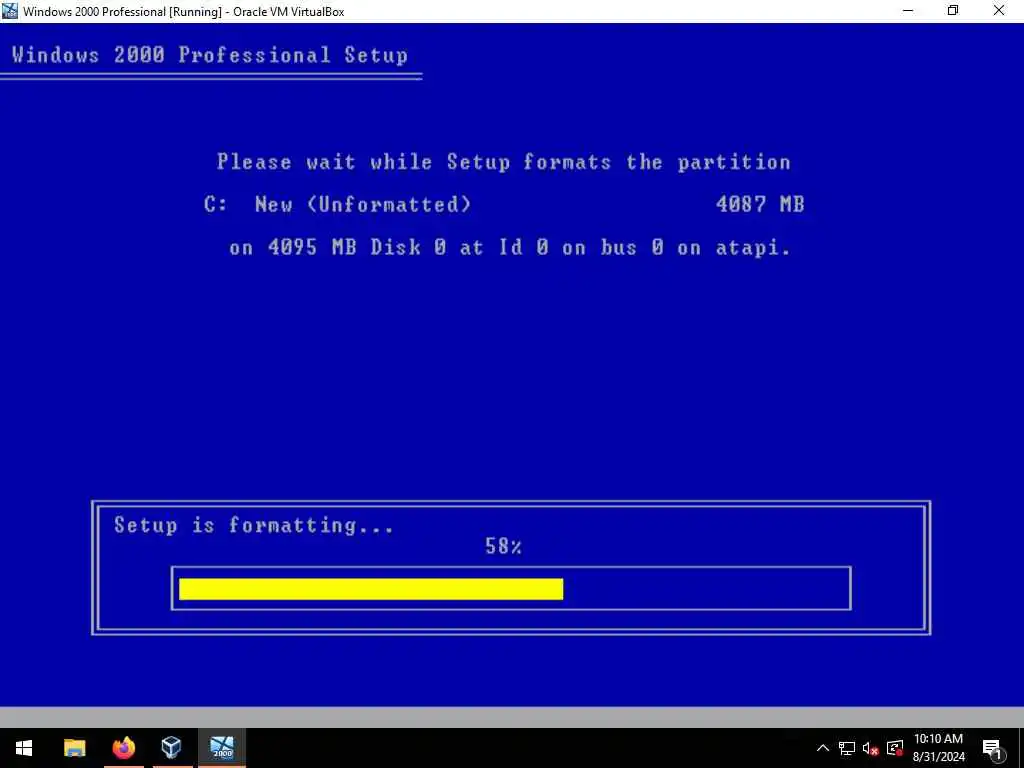
Task: Open the tray icon beside the volume
Action: pos(895,748)
